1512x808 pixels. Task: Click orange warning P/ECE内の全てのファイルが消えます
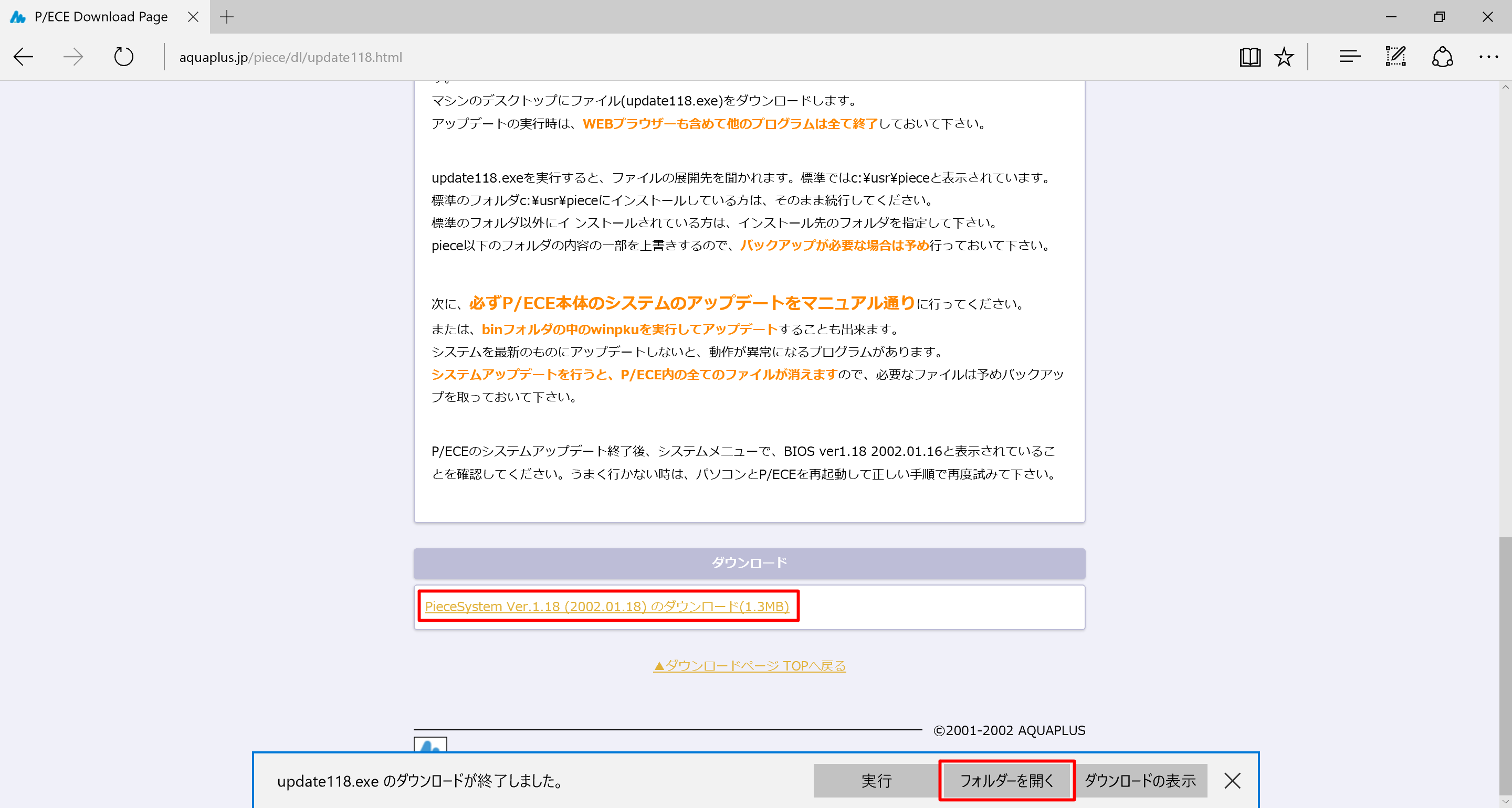728,375
